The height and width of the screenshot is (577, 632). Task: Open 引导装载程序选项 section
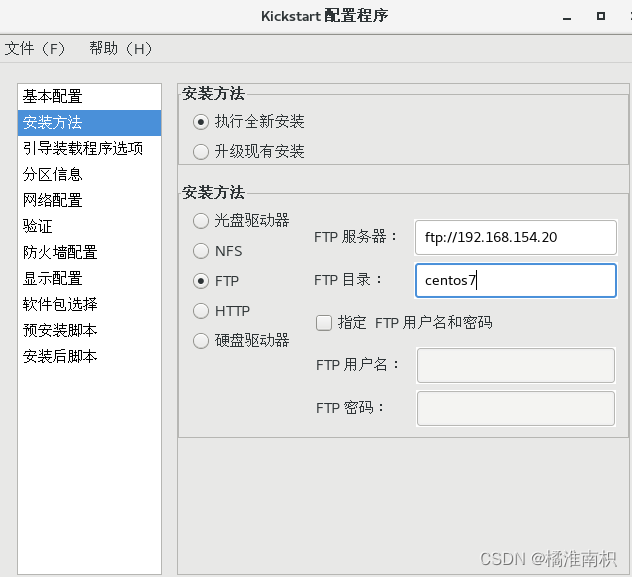click(x=89, y=148)
